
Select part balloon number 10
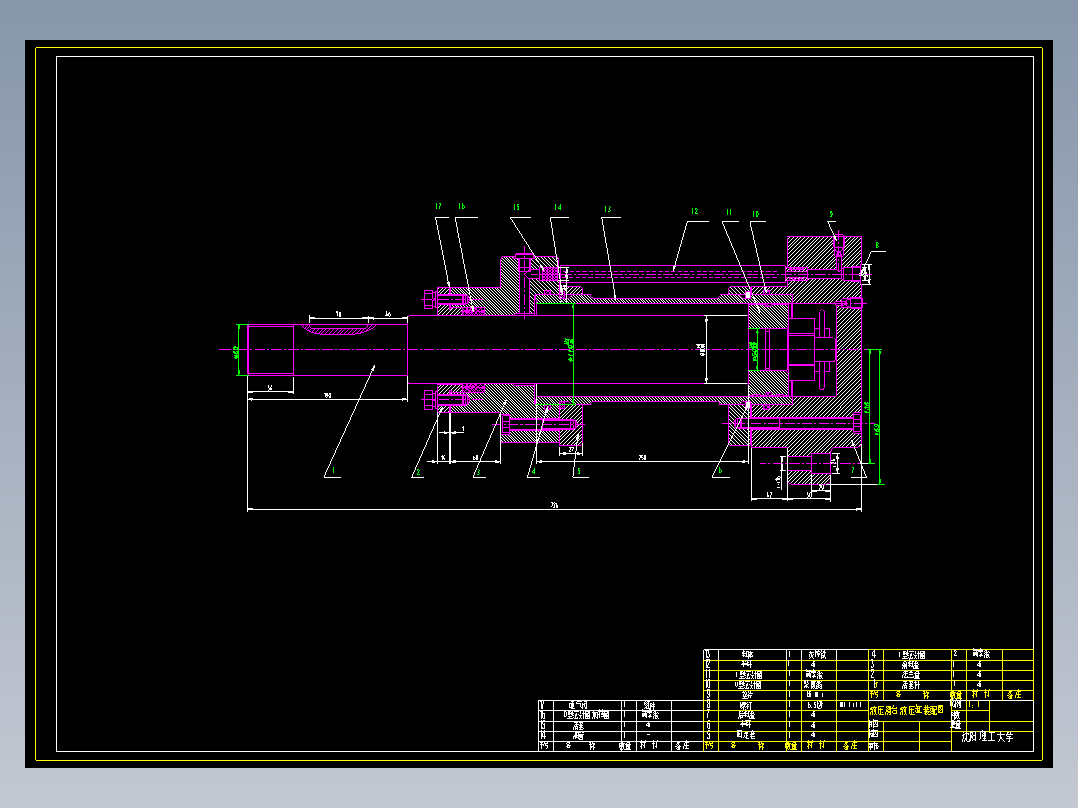coord(756,214)
